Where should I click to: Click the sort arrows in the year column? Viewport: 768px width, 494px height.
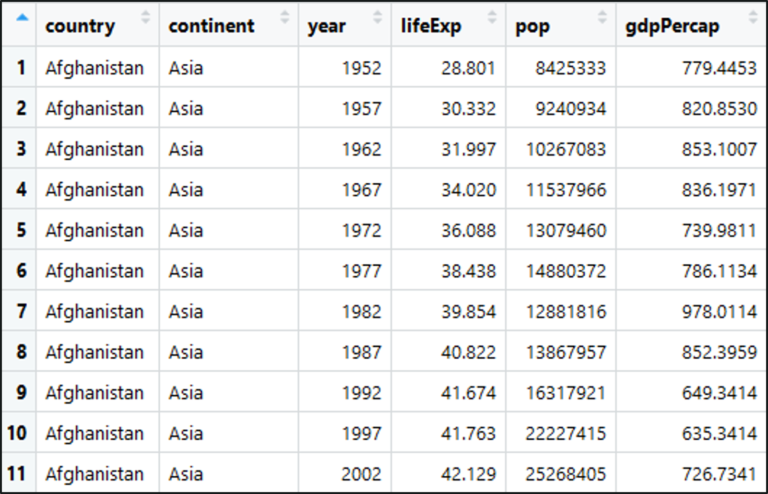click(377, 18)
